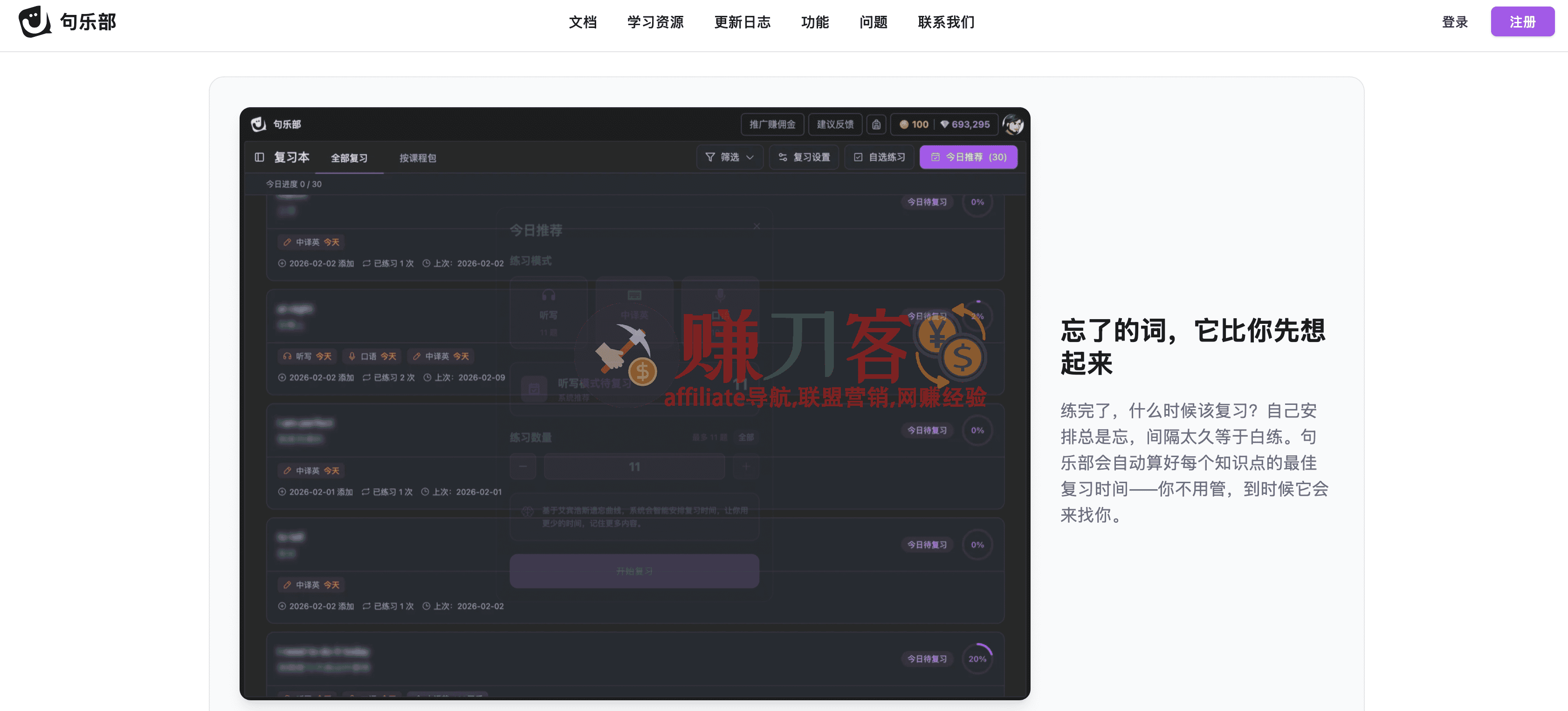Click the 开始复习 button in the dialog
1568x711 pixels.
[x=633, y=571]
